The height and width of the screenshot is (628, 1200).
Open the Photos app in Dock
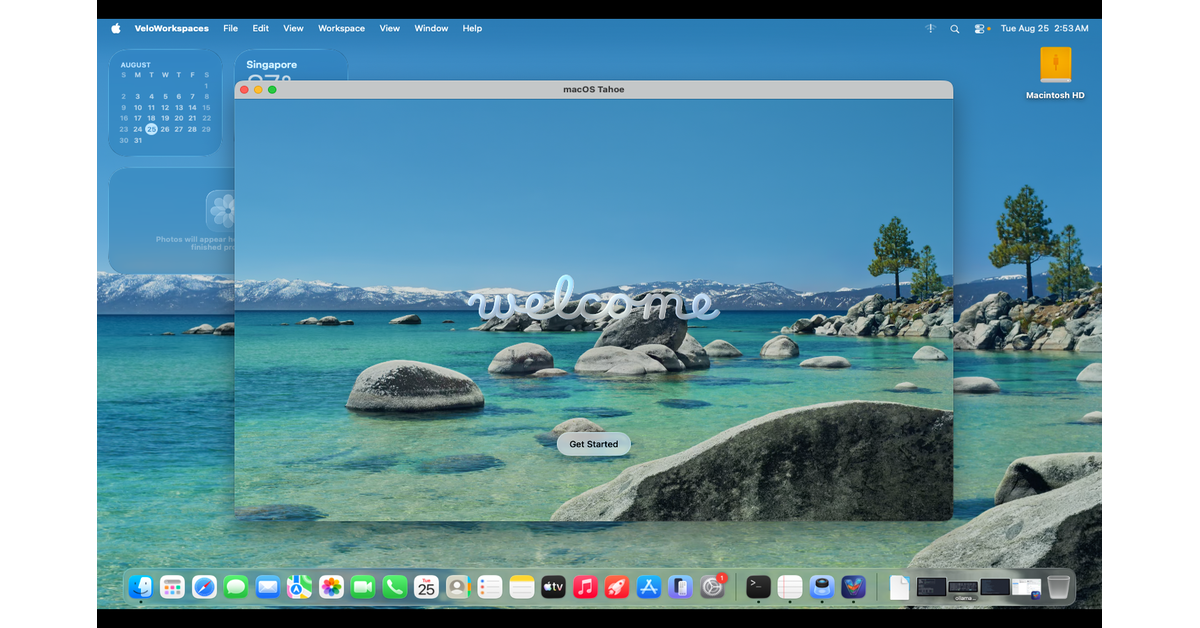[331, 587]
